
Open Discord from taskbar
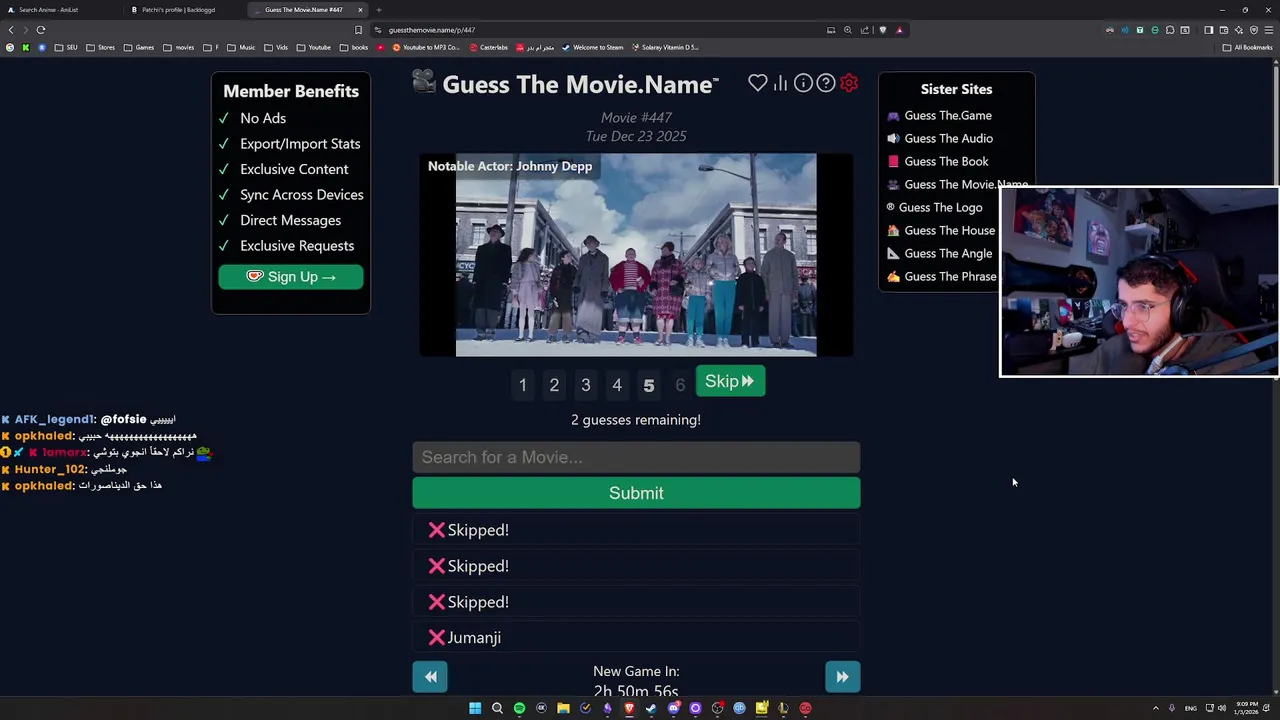(x=673, y=708)
